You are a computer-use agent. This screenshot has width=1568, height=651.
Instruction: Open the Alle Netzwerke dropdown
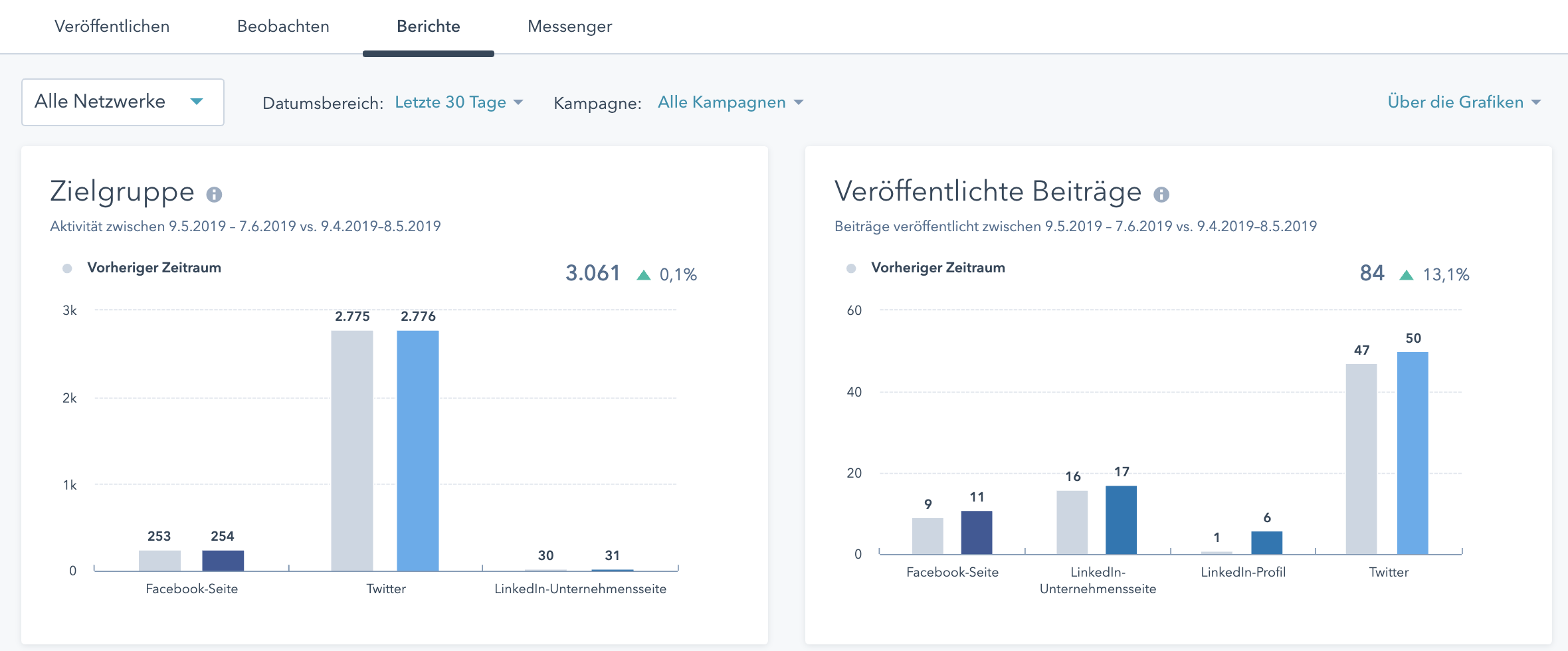(123, 102)
